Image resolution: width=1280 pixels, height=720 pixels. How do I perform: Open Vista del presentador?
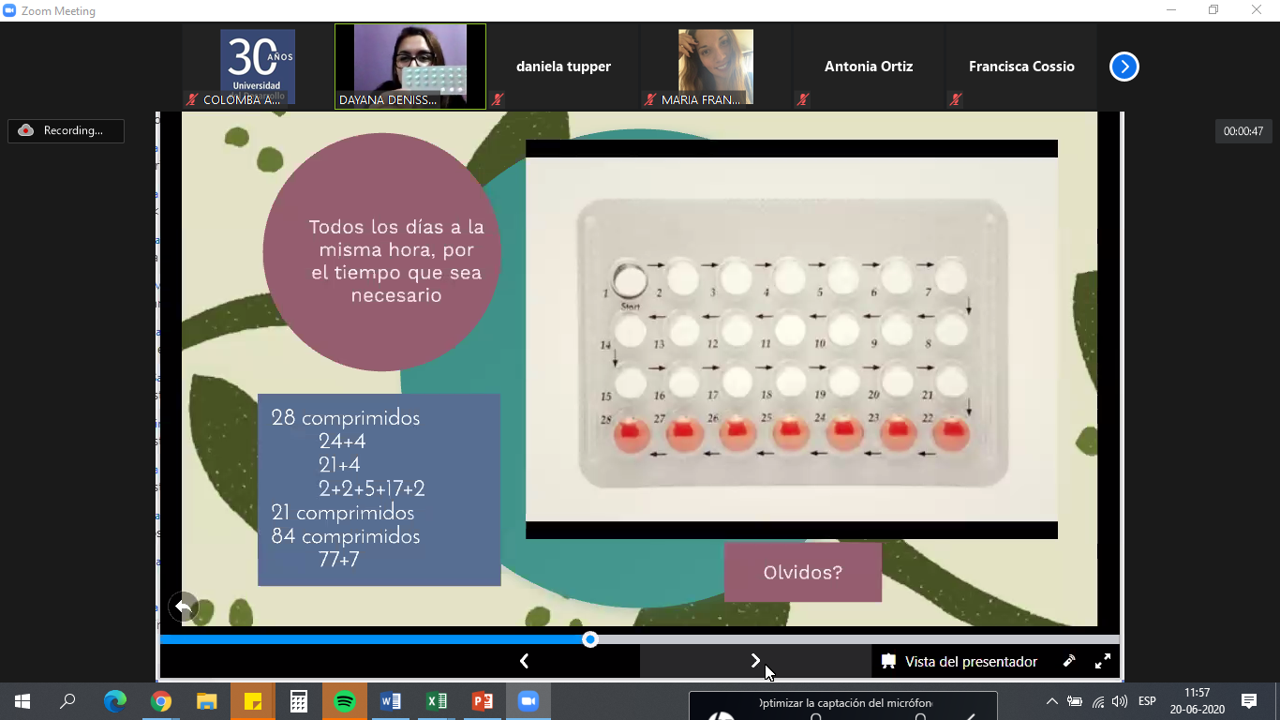click(x=959, y=661)
